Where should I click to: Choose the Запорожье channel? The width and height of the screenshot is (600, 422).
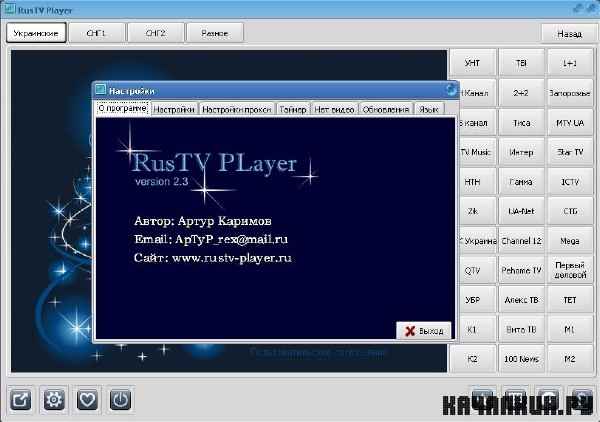(570, 93)
